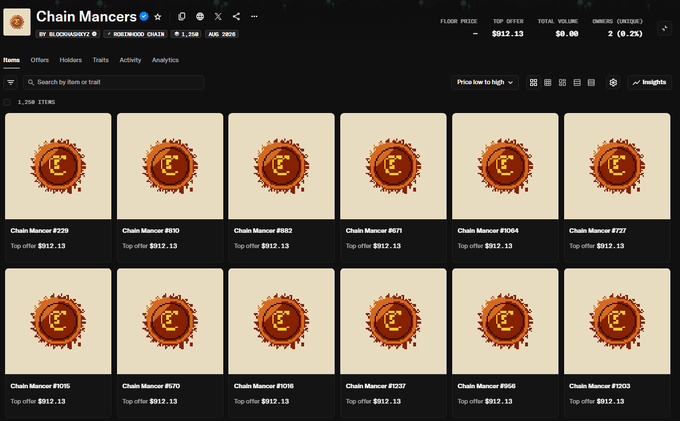Screen dimensions: 680x421
Task: Click the Chain Mancer #1237 name
Action: (376, 386)
